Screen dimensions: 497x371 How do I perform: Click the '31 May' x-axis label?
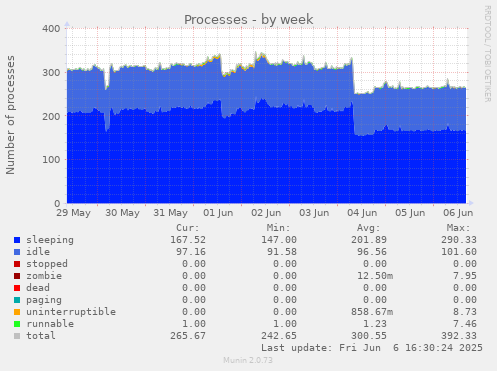(x=170, y=213)
